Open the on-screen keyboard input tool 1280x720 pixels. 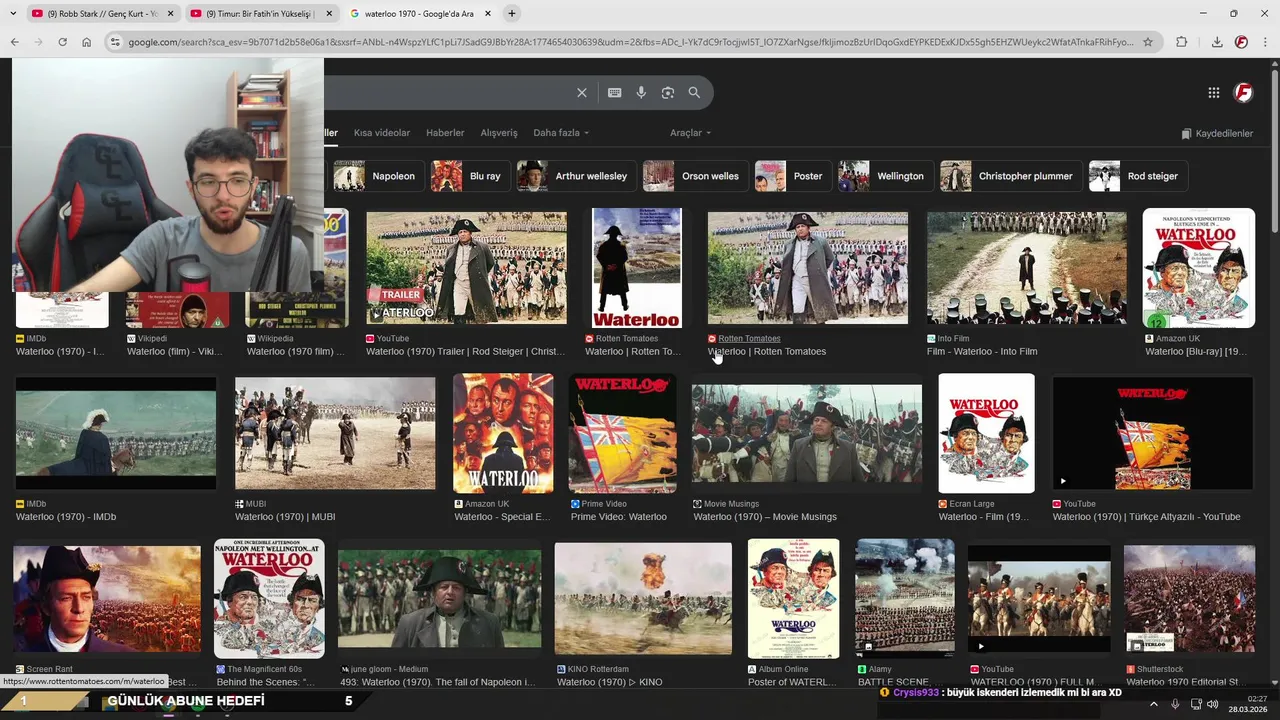tap(615, 93)
